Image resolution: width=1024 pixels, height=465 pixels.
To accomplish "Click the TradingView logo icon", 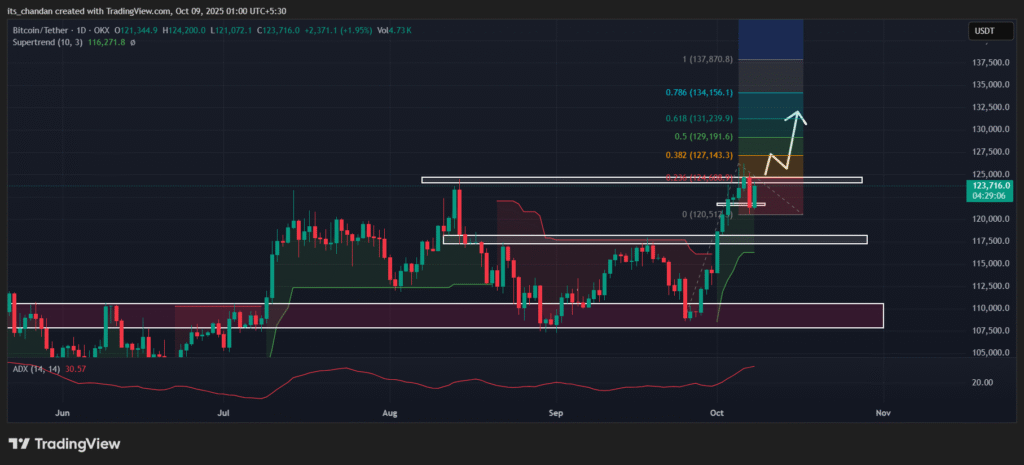I will pos(20,444).
